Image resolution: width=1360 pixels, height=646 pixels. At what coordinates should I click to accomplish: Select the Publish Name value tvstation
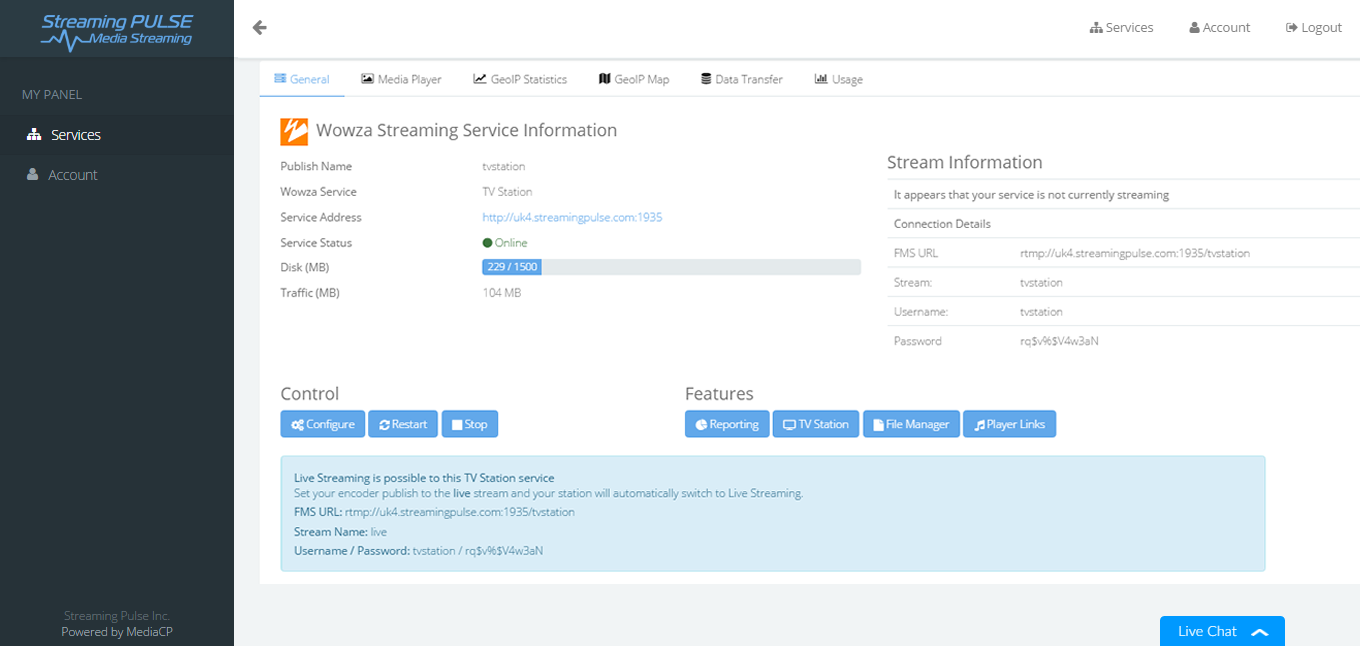tap(504, 167)
